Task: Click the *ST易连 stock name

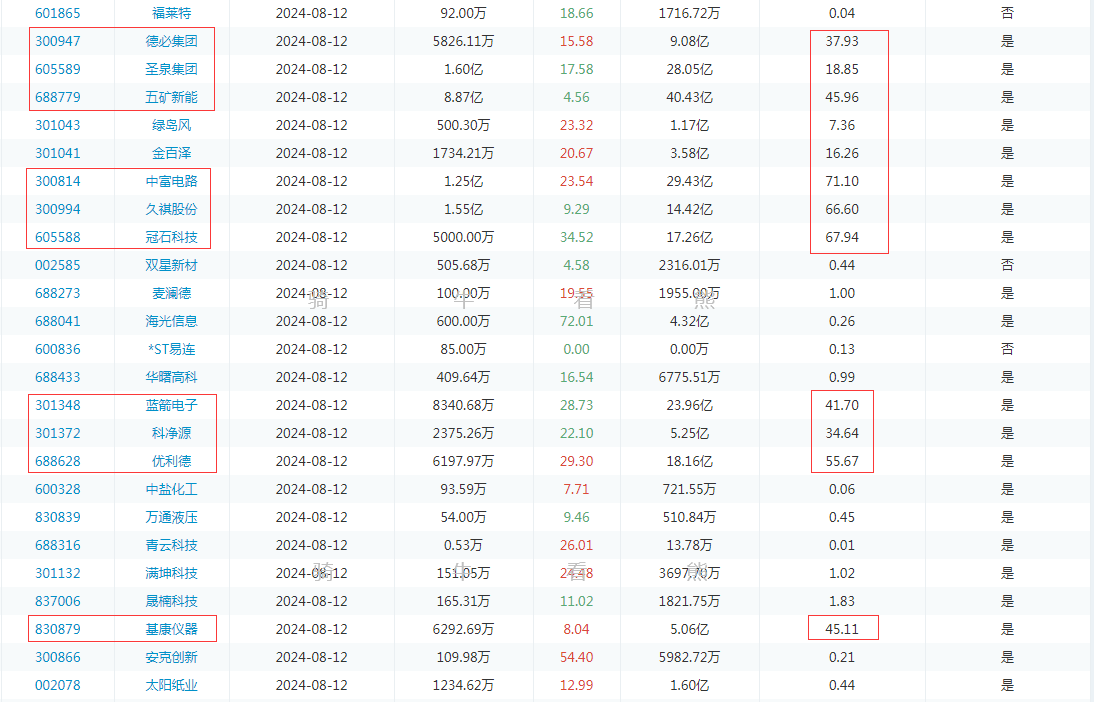Action: pyautogui.click(x=172, y=349)
